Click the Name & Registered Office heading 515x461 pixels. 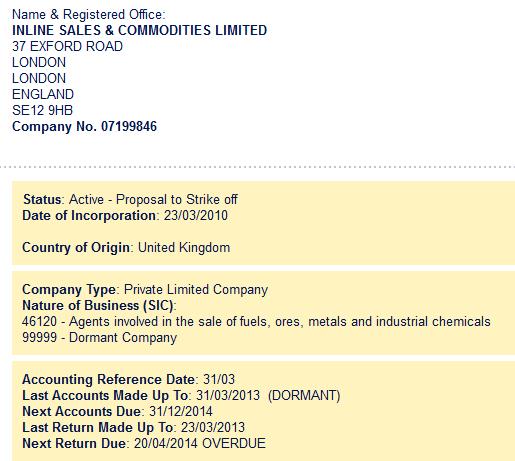click(89, 15)
